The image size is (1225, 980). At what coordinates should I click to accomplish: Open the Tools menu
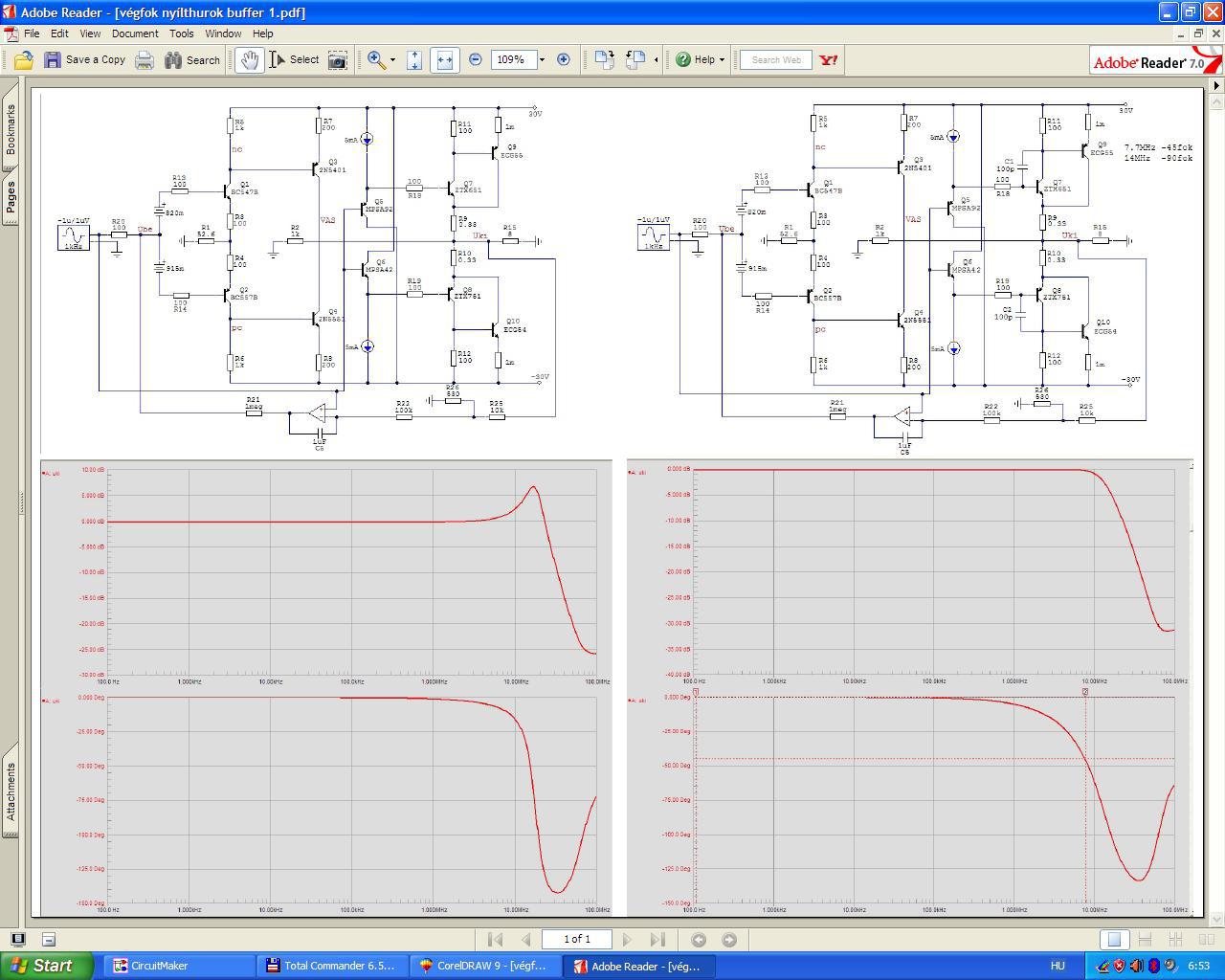pos(182,33)
